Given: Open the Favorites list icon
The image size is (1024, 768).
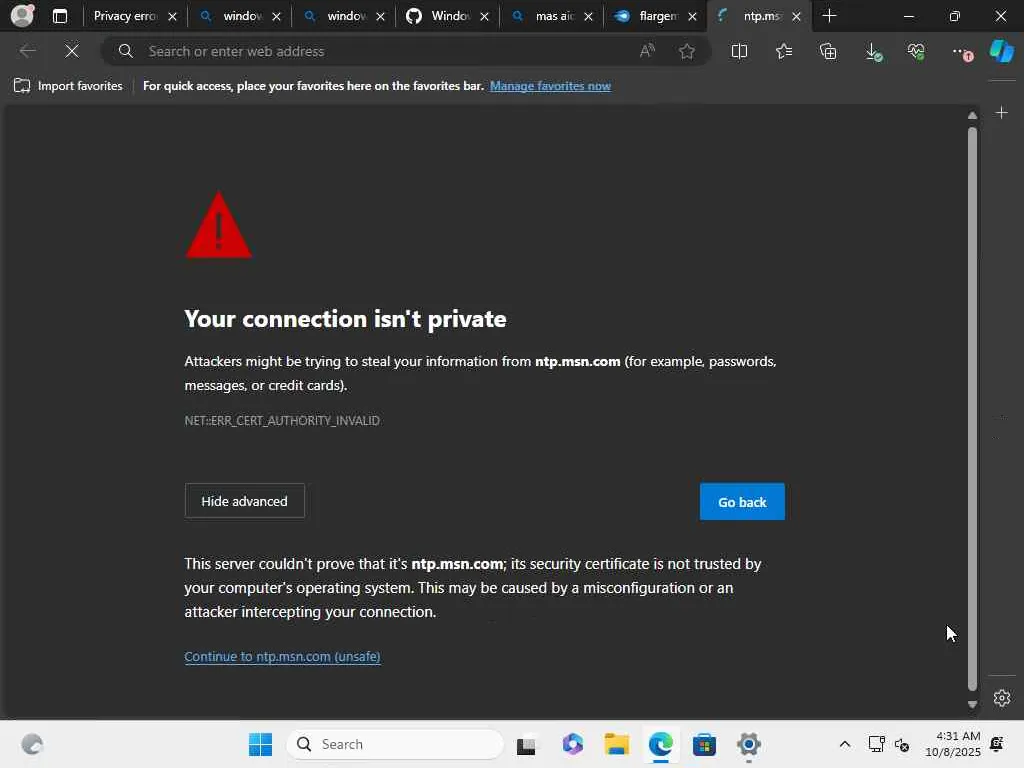Looking at the screenshot, I should (x=784, y=51).
